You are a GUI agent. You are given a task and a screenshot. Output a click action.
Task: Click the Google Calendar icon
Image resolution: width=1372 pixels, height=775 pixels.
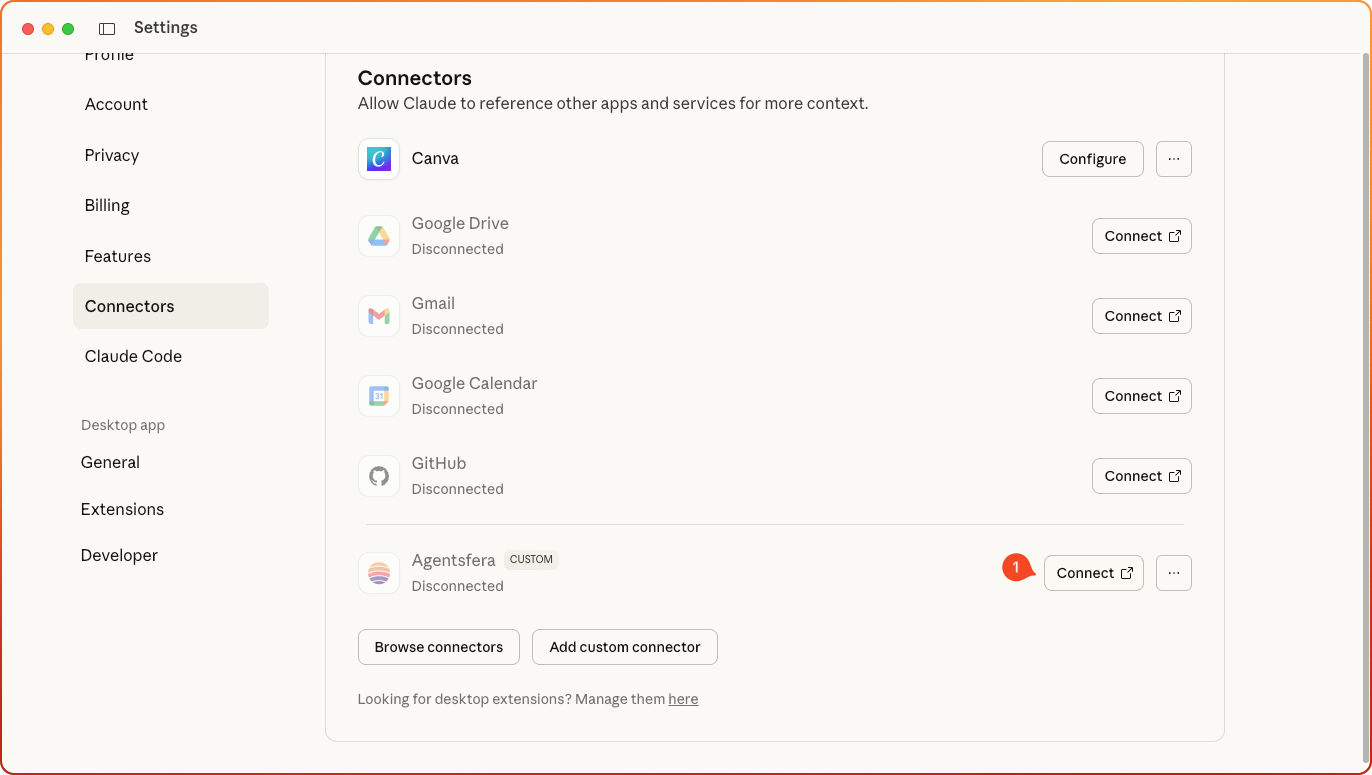pyautogui.click(x=379, y=396)
